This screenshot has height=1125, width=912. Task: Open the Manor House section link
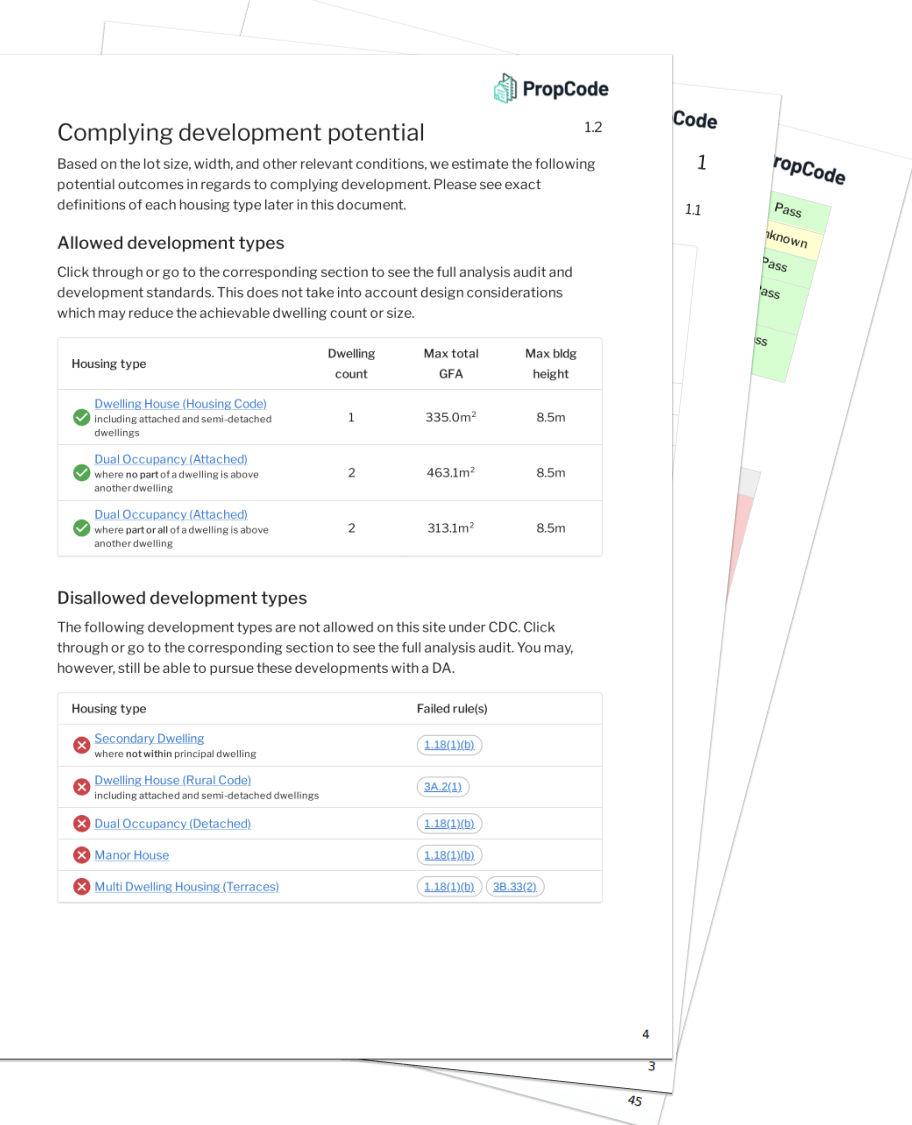coord(131,855)
